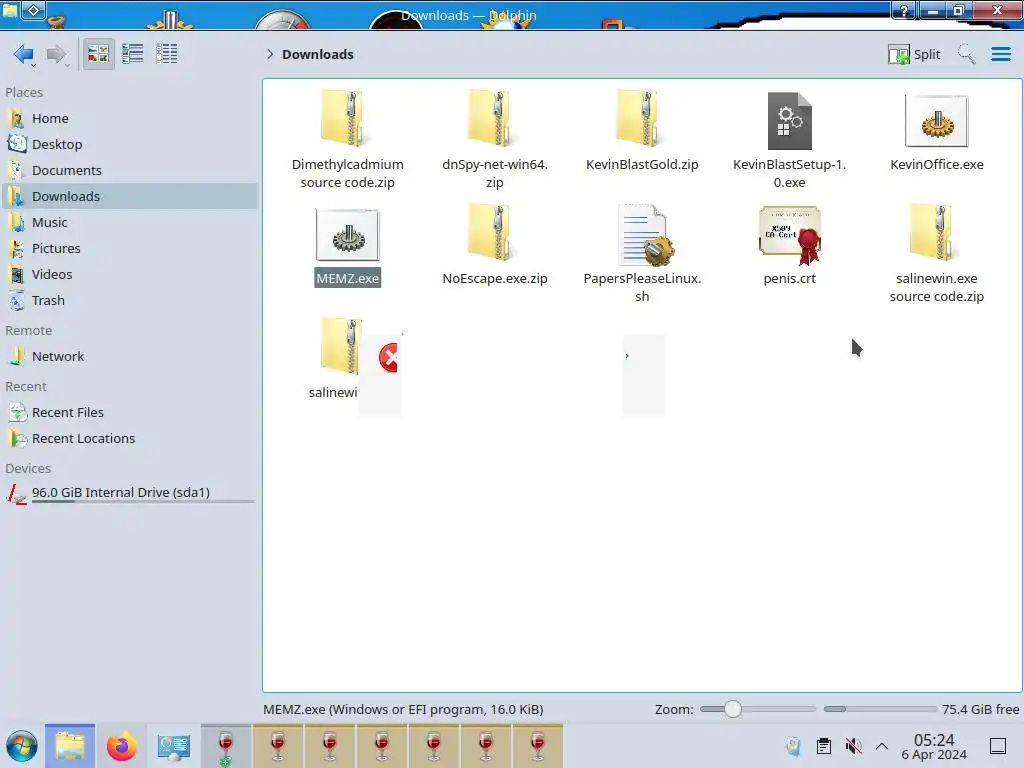Select PapersPleaseLinux.sh script icon
The height and width of the screenshot is (768, 1024).
coord(646,234)
